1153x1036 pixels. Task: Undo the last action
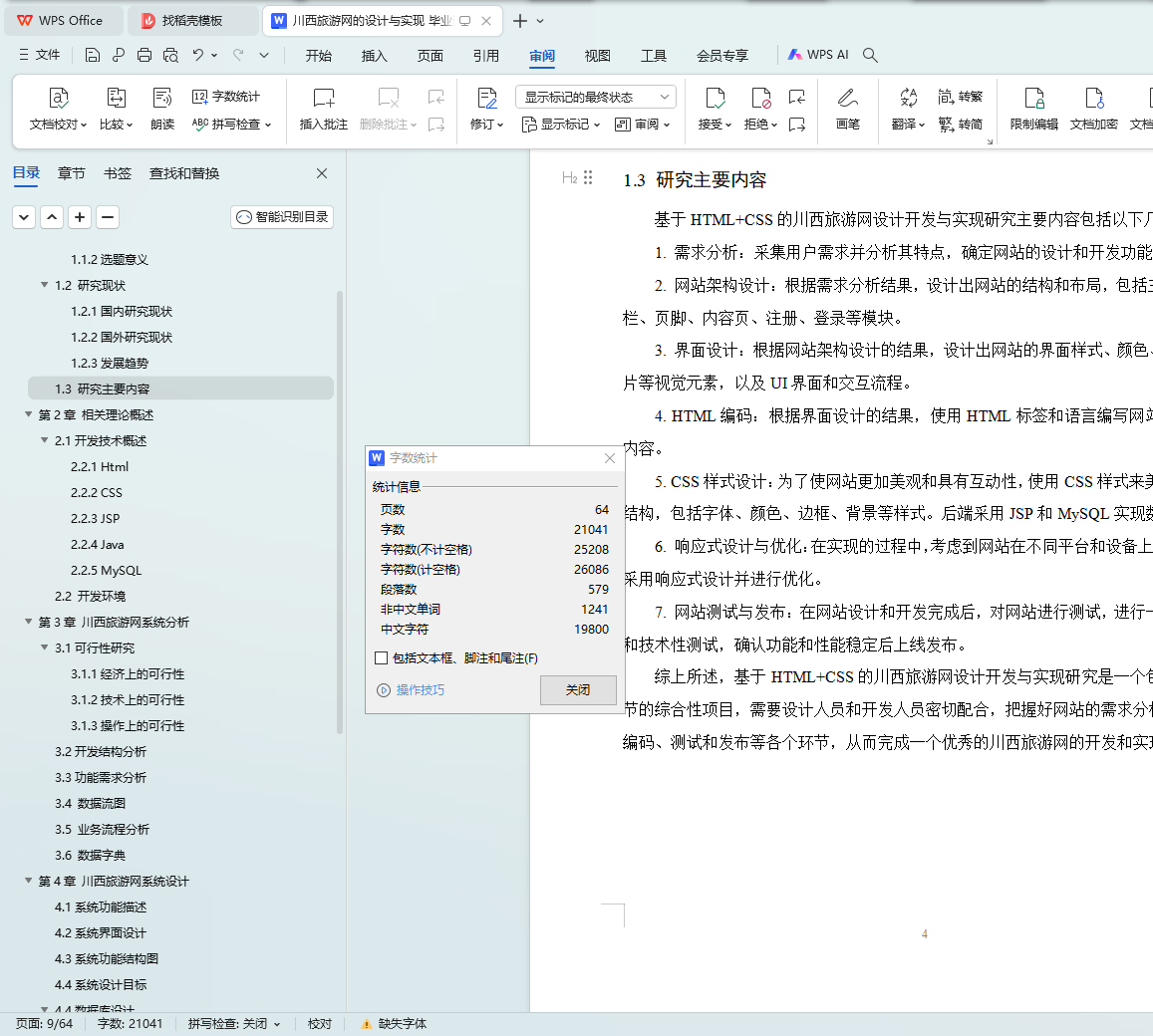coord(197,55)
